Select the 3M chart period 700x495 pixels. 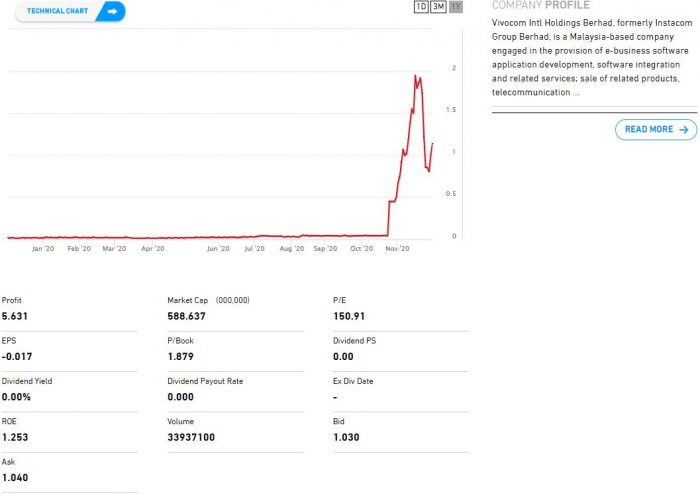click(438, 7)
